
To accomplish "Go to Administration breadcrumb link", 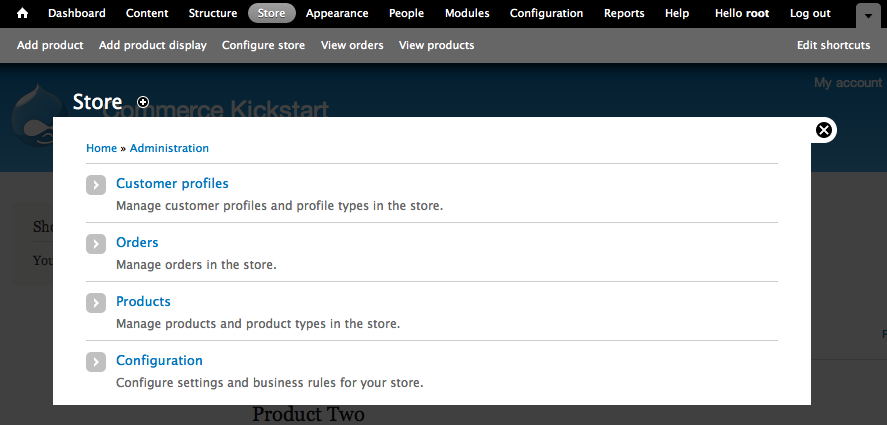I will tap(169, 148).
